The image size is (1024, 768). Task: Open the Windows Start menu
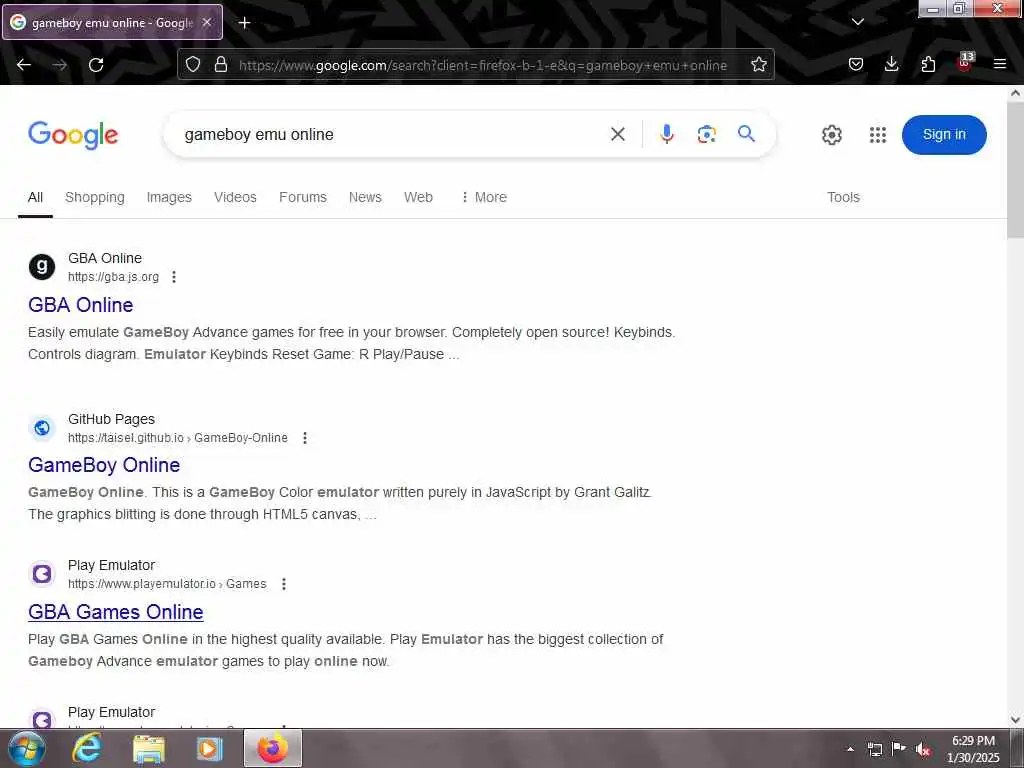coord(26,748)
